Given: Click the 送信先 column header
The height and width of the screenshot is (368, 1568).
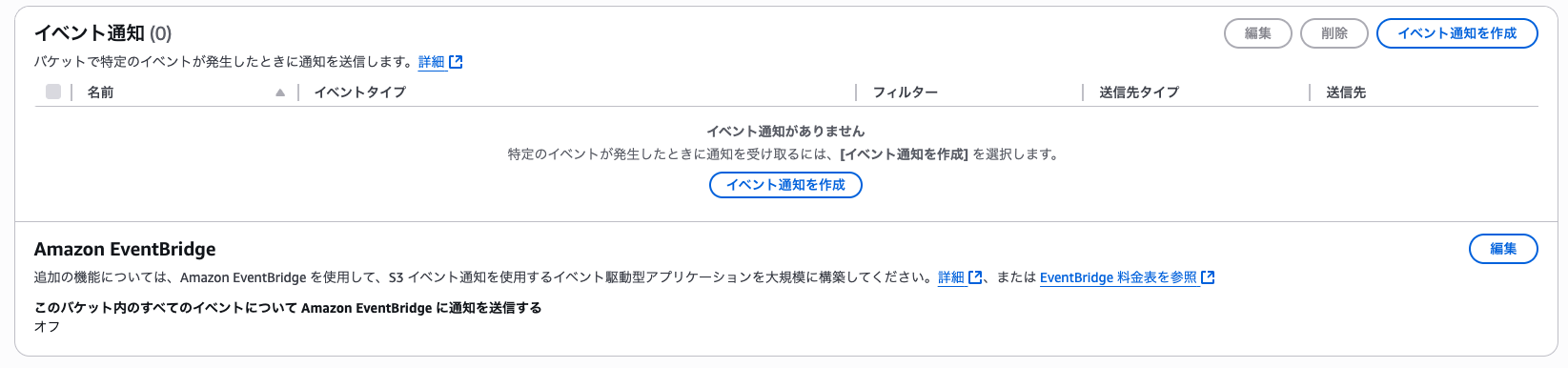Looking at the screenshot, I should point(1346,92).
